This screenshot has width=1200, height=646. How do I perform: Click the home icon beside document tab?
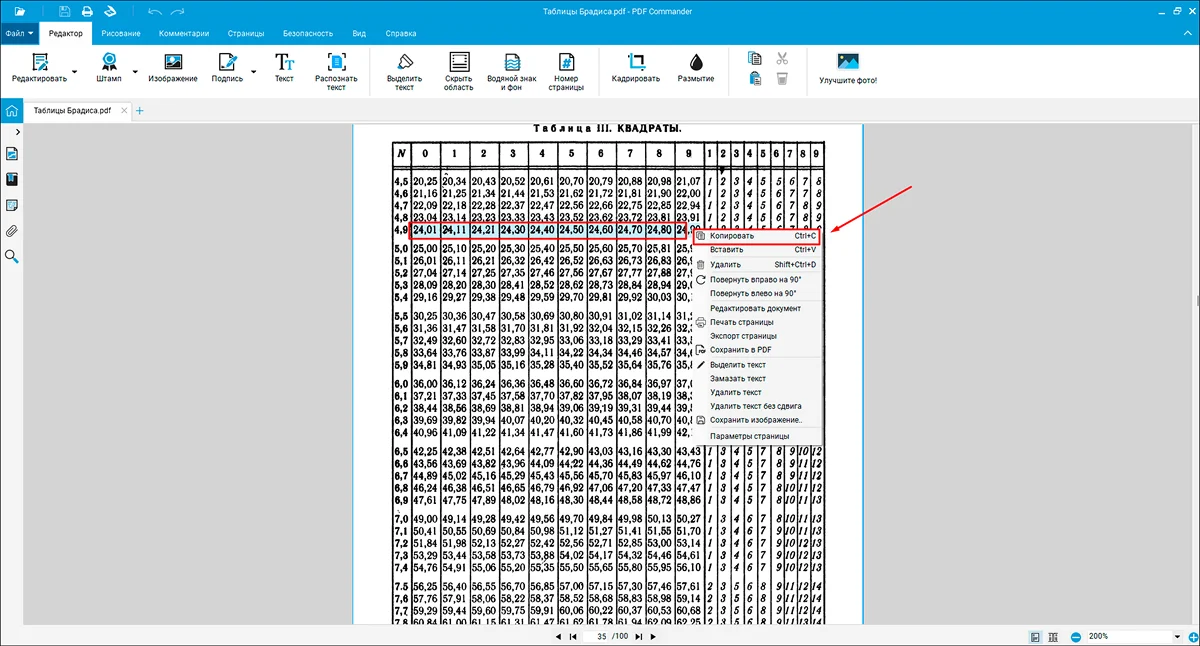pyautogui.click(x=12, y=111)
